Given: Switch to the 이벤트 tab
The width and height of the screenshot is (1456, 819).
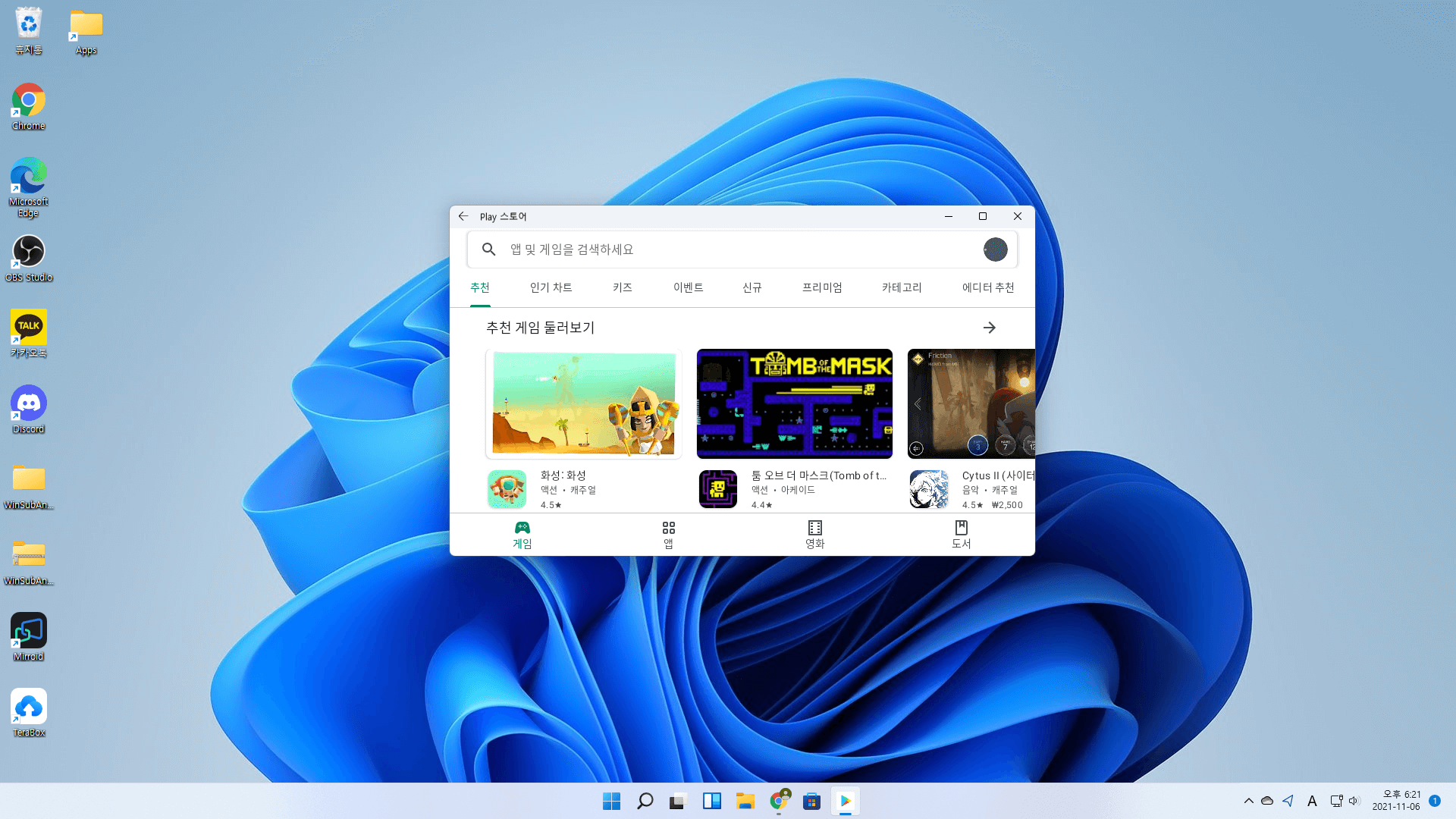Looking at the screenshot, I should [x=689, y=287].
